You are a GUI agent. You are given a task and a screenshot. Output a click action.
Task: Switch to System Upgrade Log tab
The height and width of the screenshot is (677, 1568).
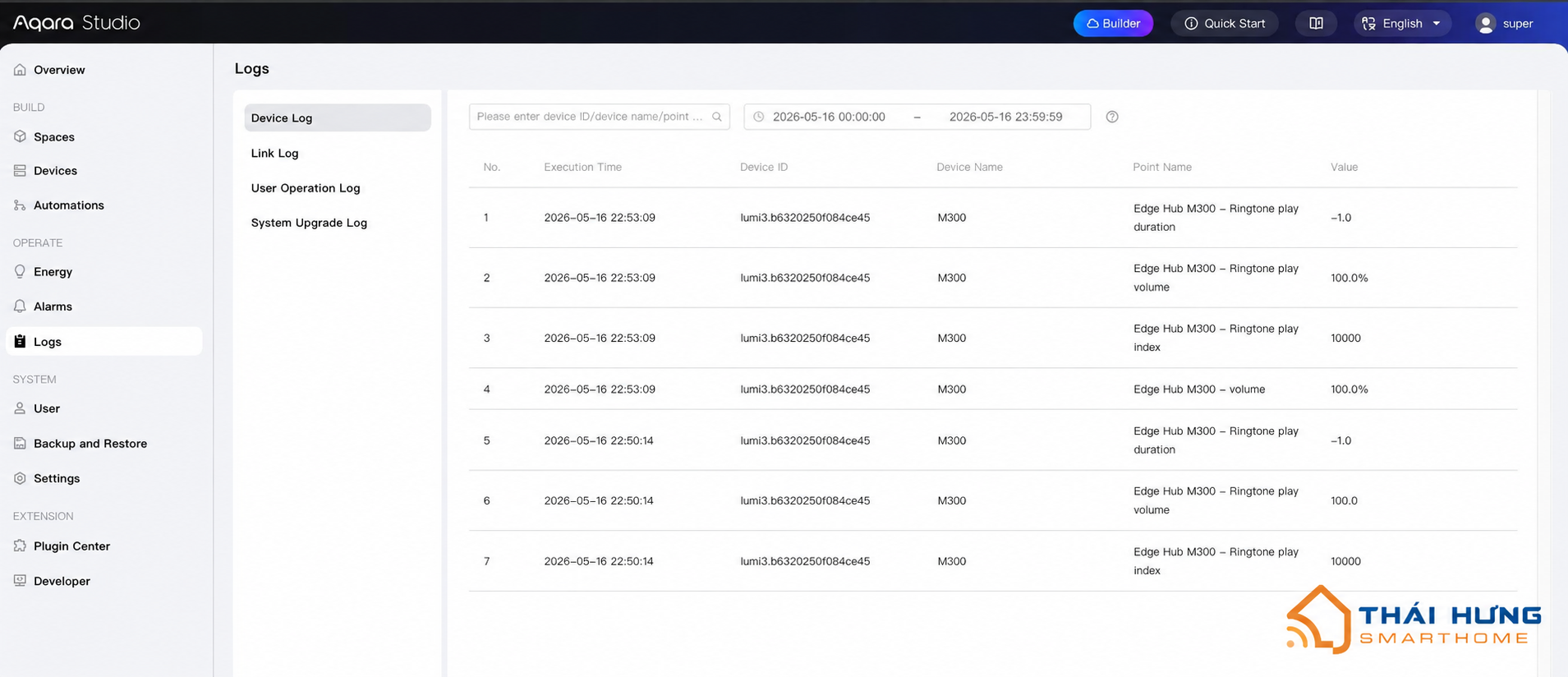click(309, 223)
